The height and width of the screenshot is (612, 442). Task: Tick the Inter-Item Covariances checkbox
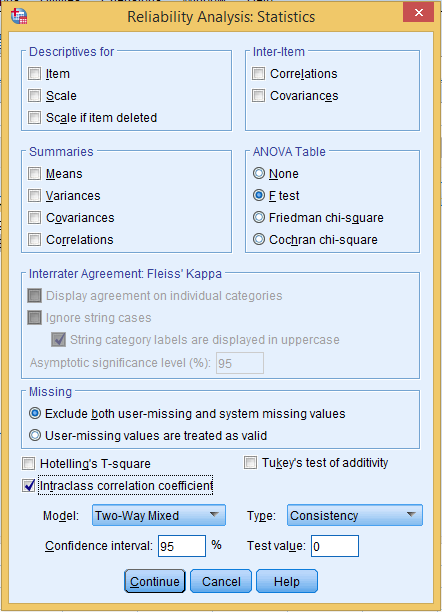pos(258,96)
